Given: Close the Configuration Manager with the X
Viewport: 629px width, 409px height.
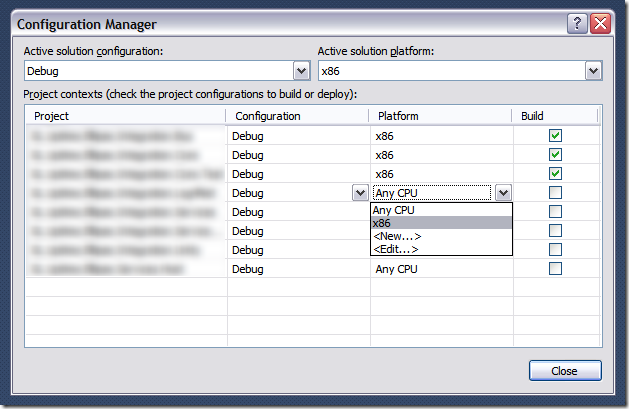Looking at the screenshot, I should 599,23.
